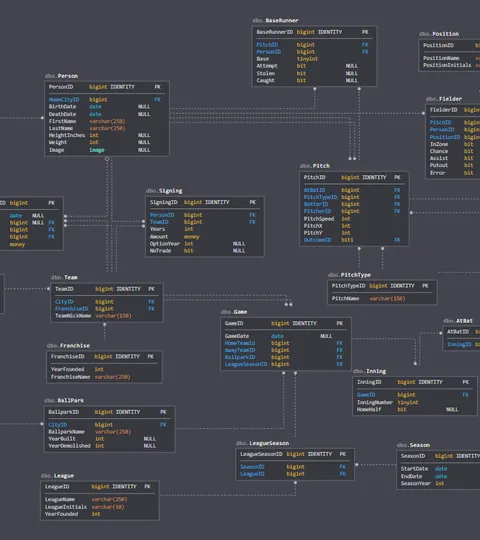This screenshot has height=540, width=480.
Task: Click the dbo.Game table title
Action: [234, 312]
